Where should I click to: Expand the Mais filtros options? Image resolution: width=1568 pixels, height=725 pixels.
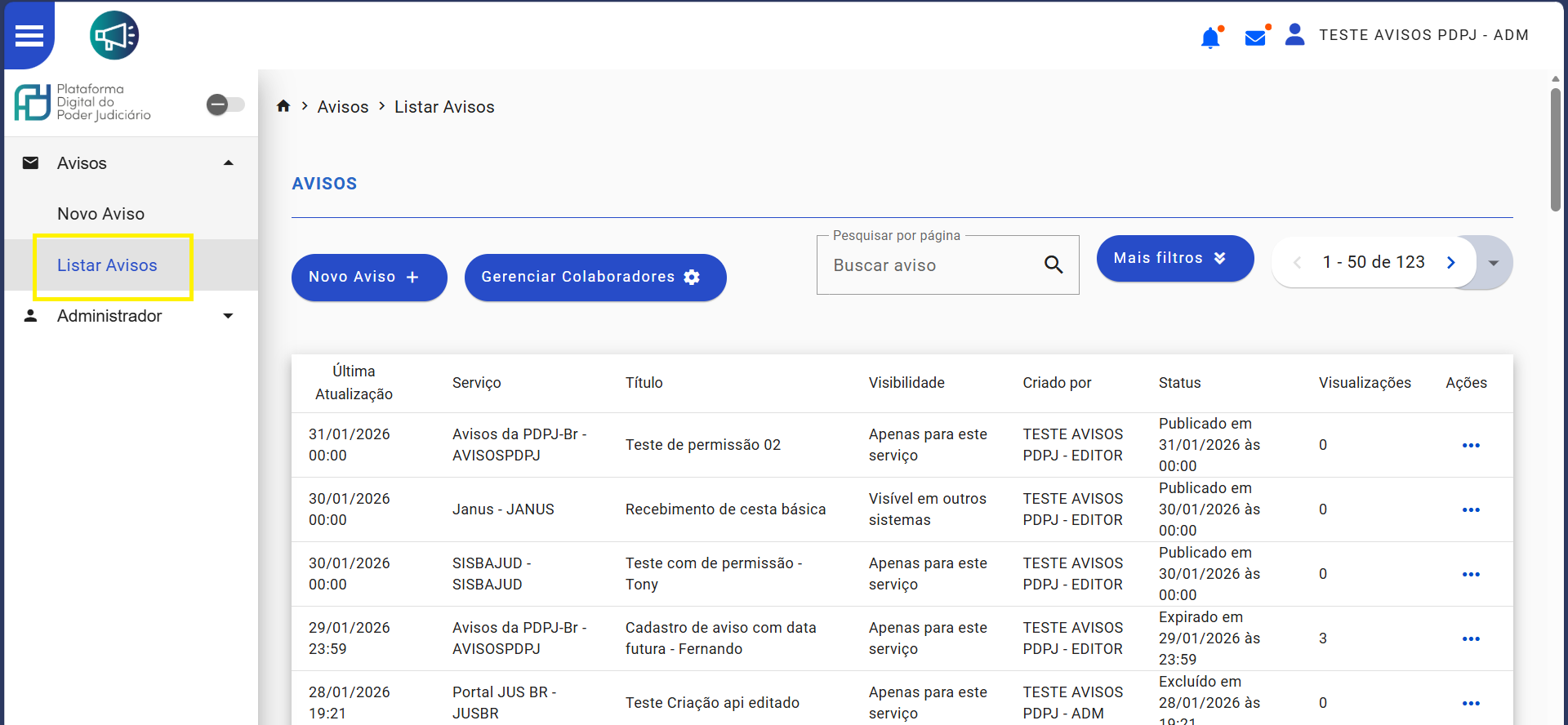click(x=1174, y=258)
